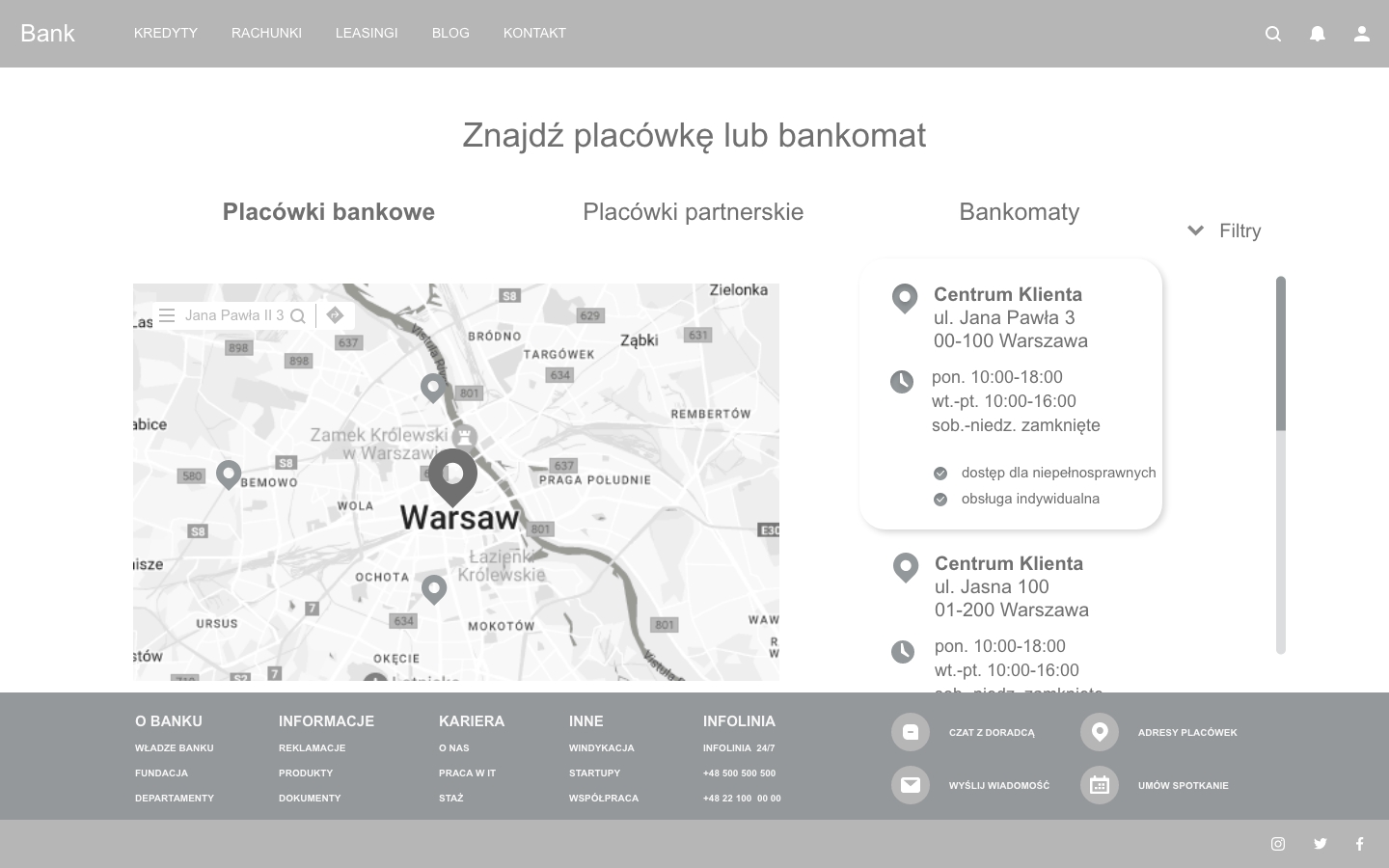This screenshot has width=1389, height=868.
Task: Switch to the Placówki partnerskie tab
Action: pos(693,212)
